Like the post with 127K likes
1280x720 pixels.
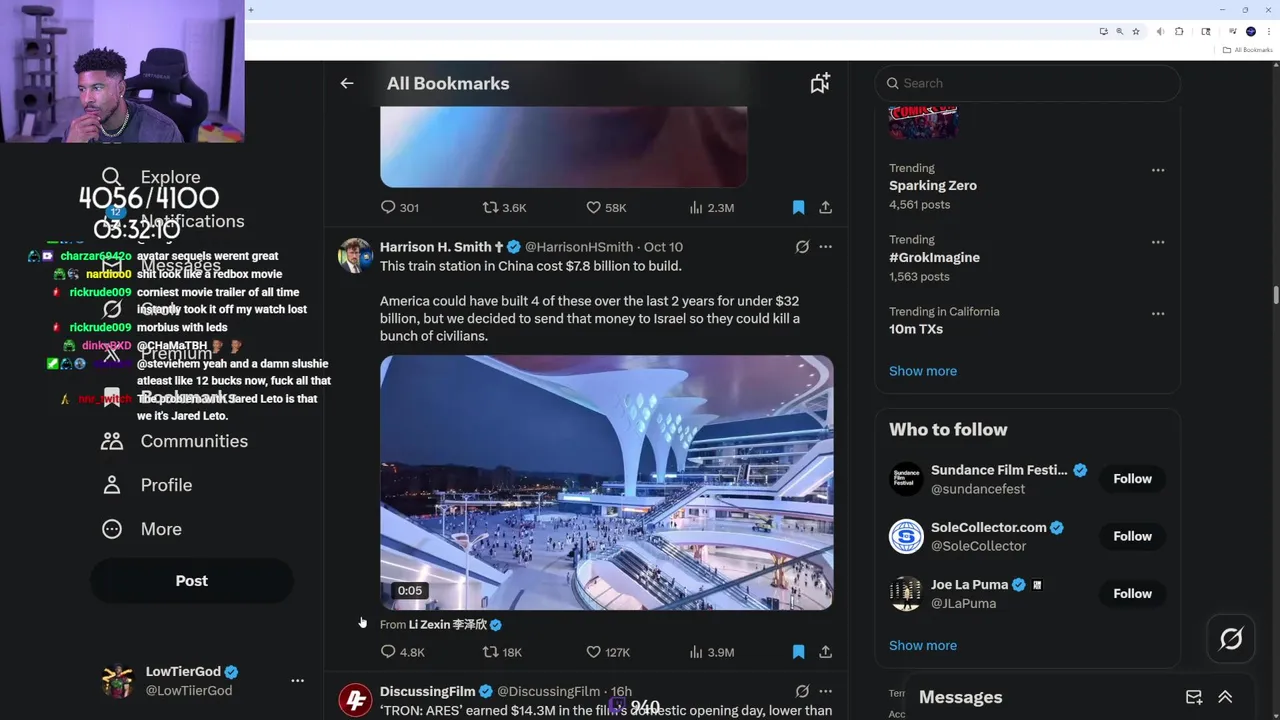click(x=593, y=652)
